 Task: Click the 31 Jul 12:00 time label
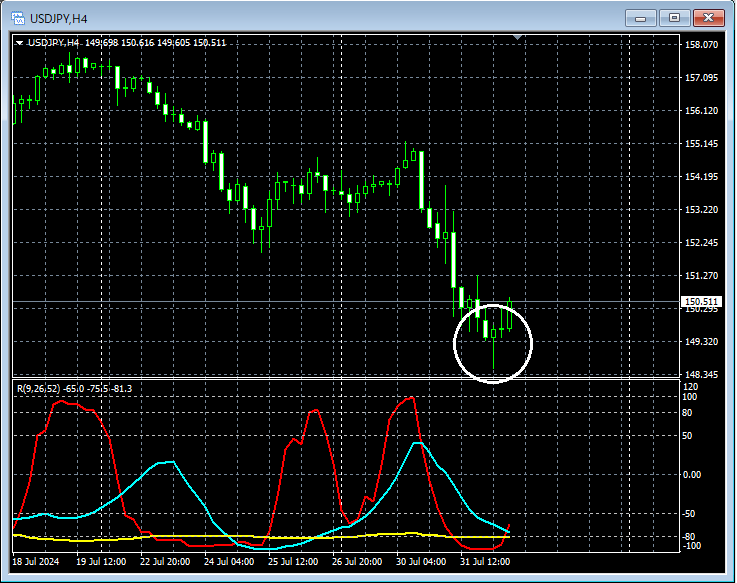[485, 562]
